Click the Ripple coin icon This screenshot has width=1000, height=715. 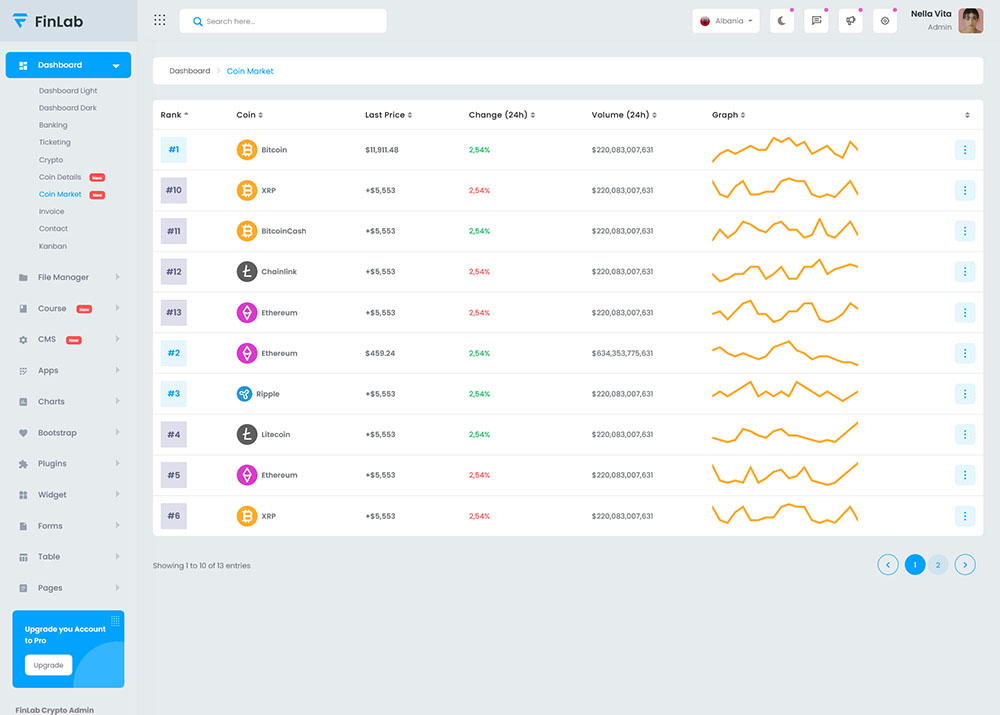pyautogui.click(x=244, y=394)
